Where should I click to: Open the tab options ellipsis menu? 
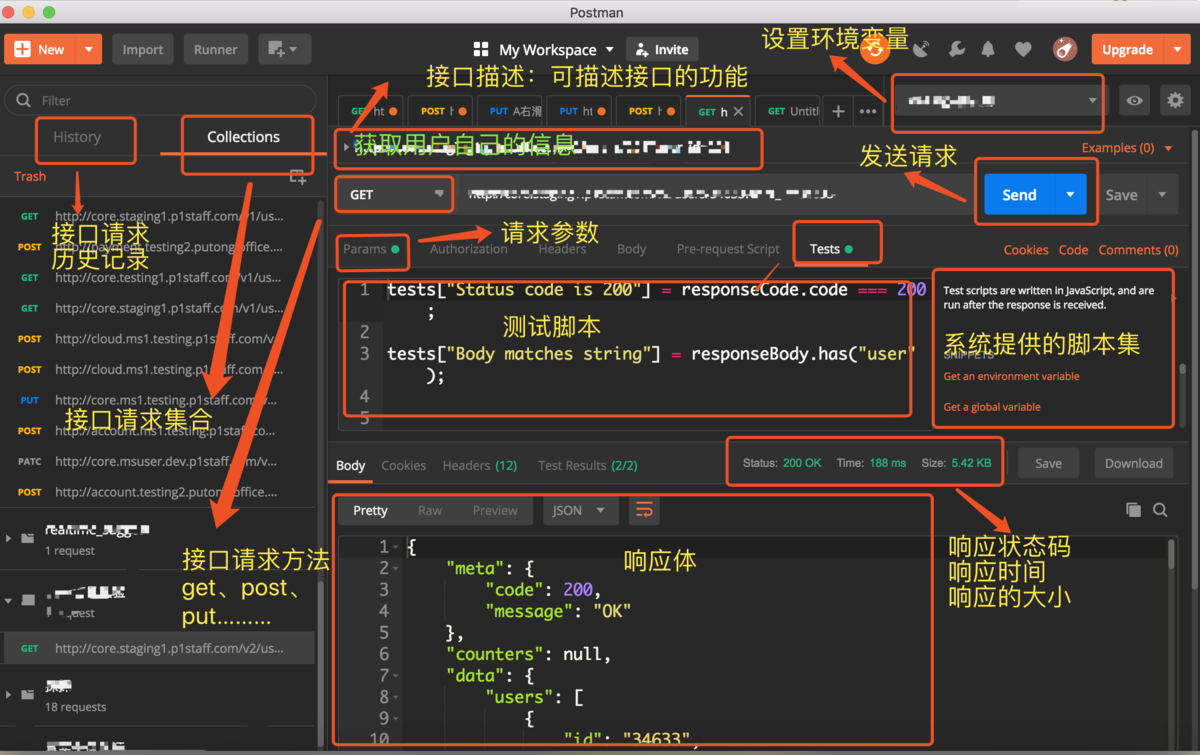(867, 111)
